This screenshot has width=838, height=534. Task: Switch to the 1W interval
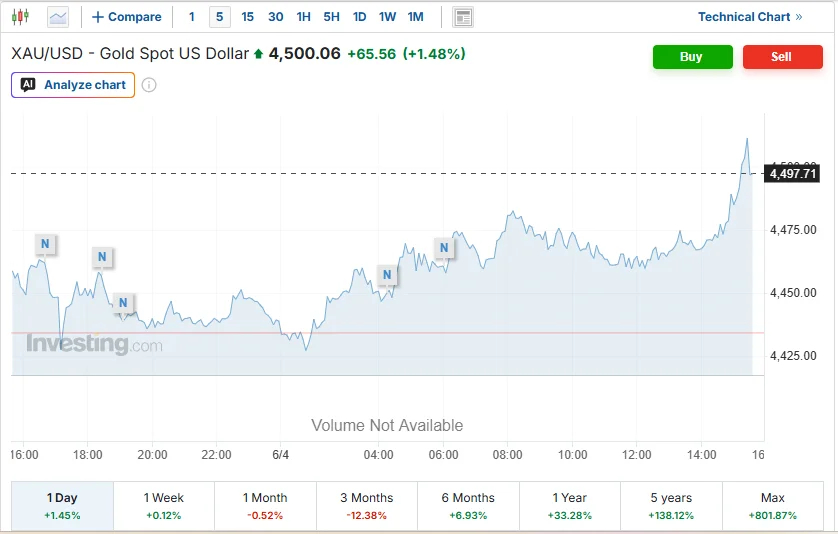click(387, 17)
